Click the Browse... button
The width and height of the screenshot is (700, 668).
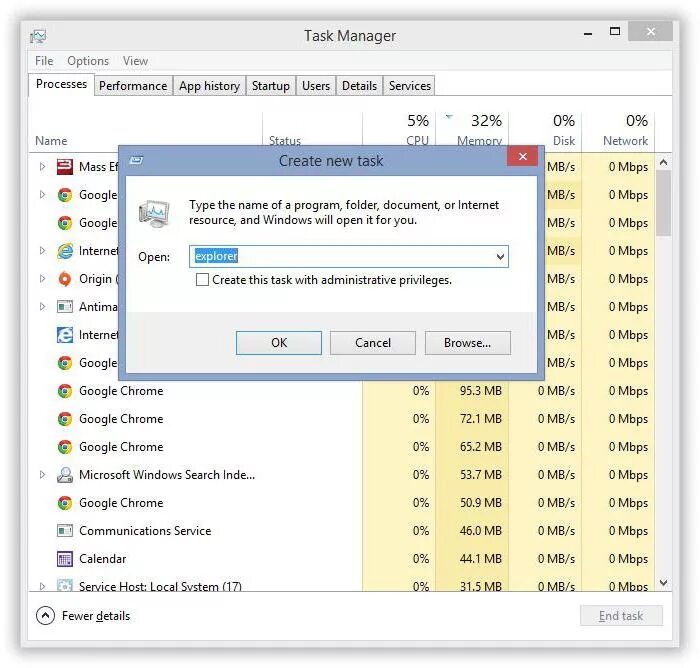coord(467,343)
